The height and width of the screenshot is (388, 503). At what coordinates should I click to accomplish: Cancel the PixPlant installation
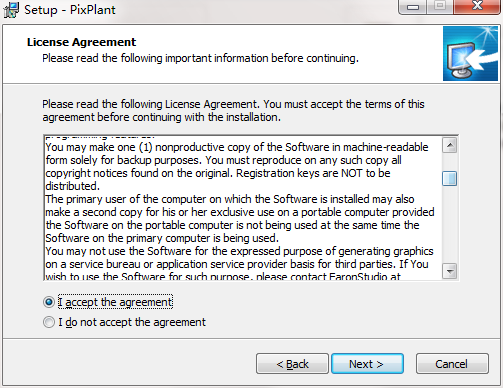[x=452, y=364]
